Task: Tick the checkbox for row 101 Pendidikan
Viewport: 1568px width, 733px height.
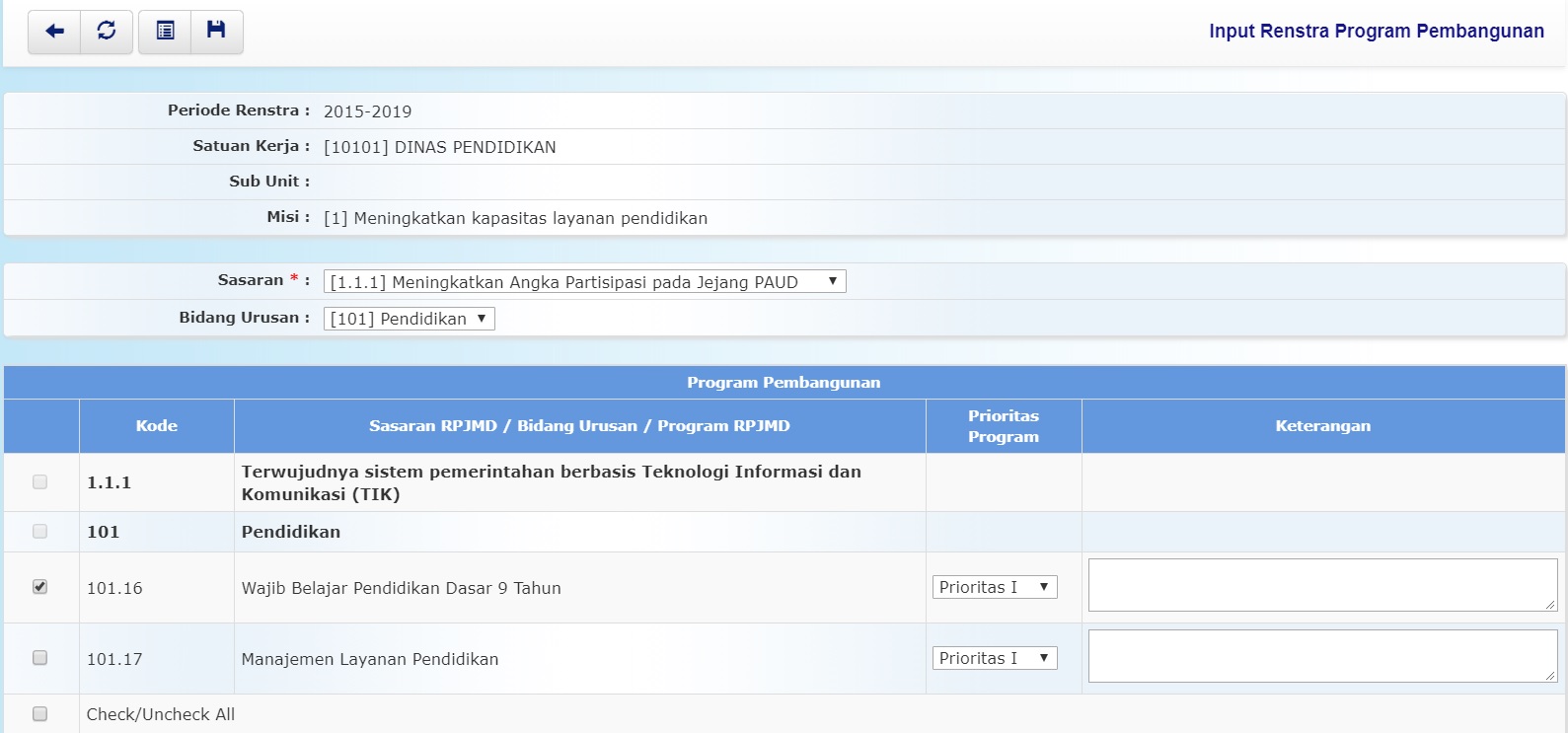Action: tap(39, 531)
